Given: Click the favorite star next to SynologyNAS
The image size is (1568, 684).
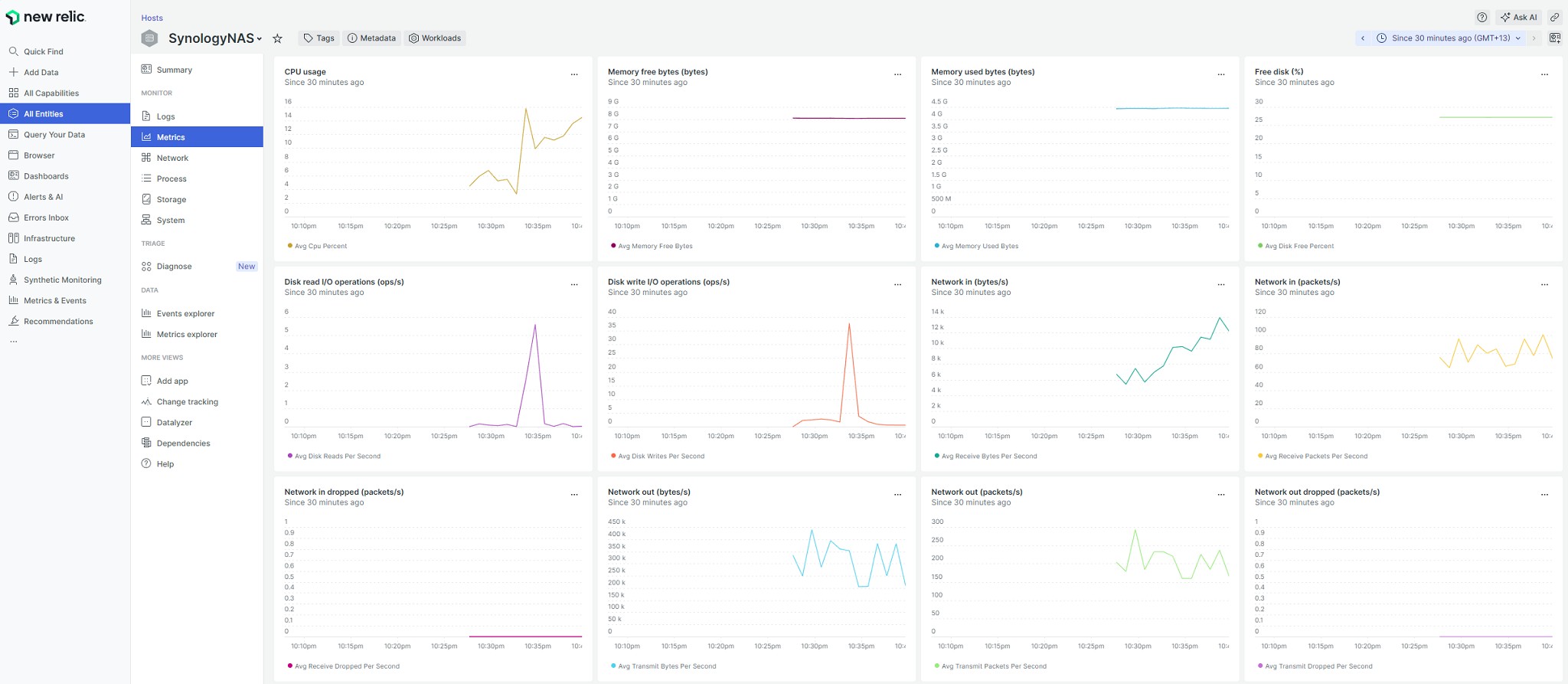Looking at the screenshot, I should [278, 38].
